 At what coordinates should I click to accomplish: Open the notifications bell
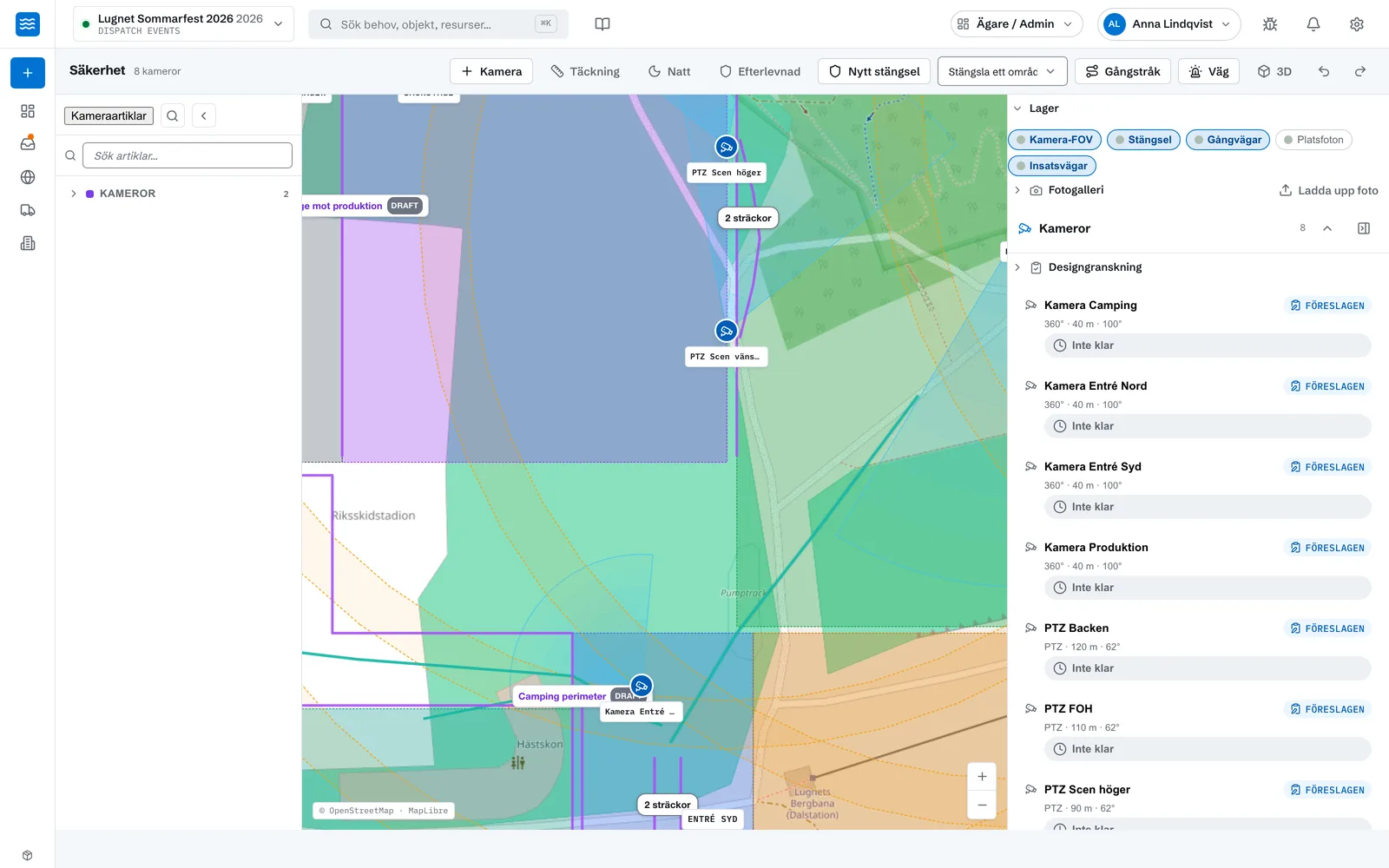pyautogui.click(x=1313, y=24)
